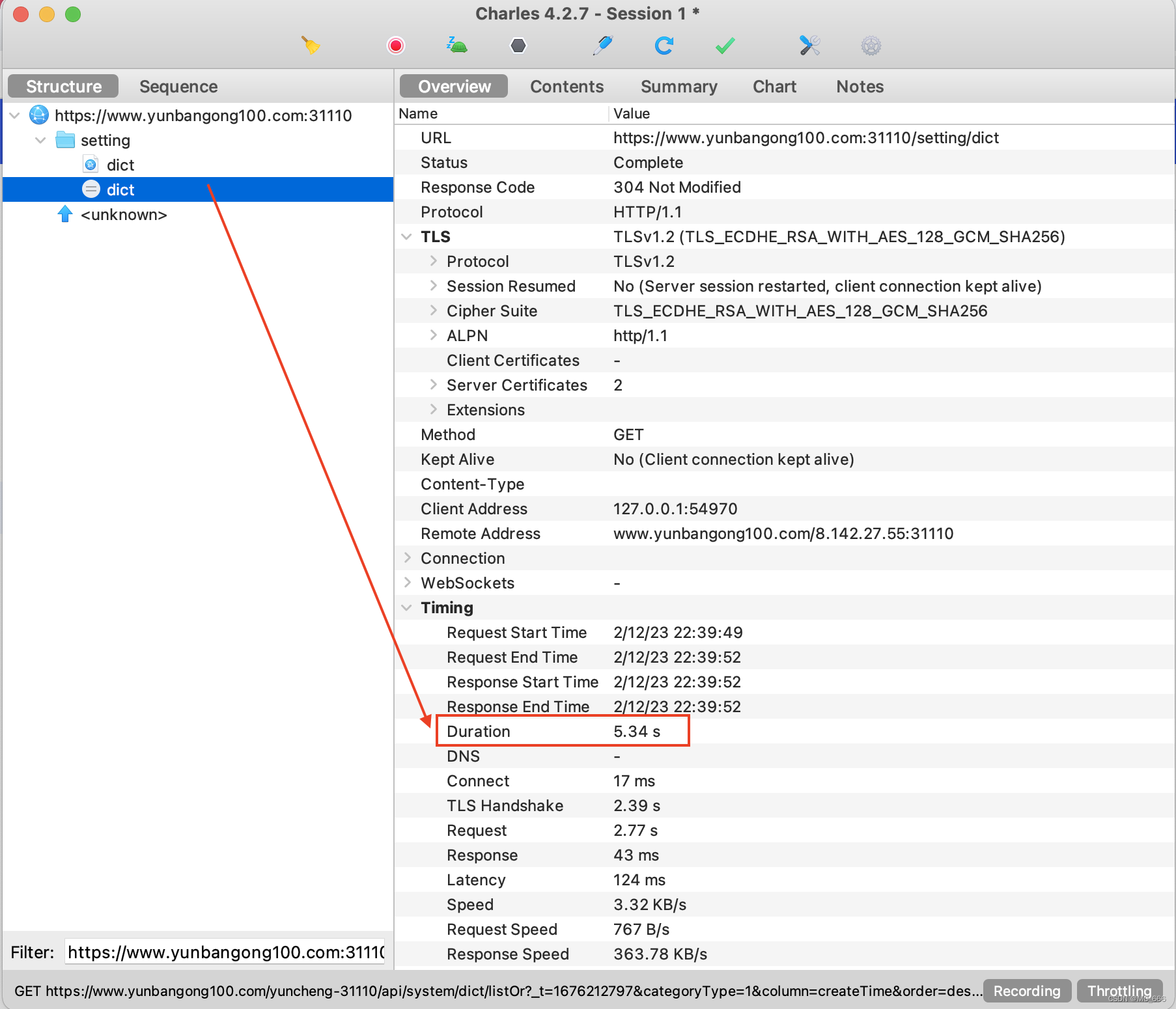Click the Speed value '3.32 KB/s'
The height and width of the screenshot is (1009, 1176).
pos(650,905)
